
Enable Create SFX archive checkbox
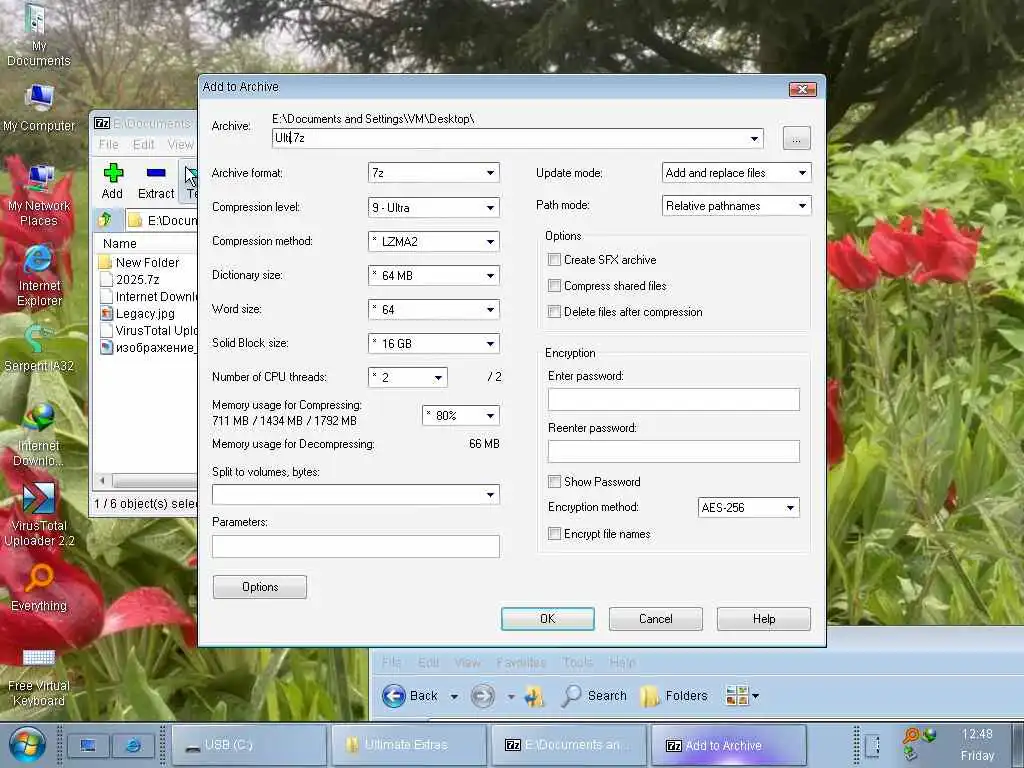tap(554, 260)
